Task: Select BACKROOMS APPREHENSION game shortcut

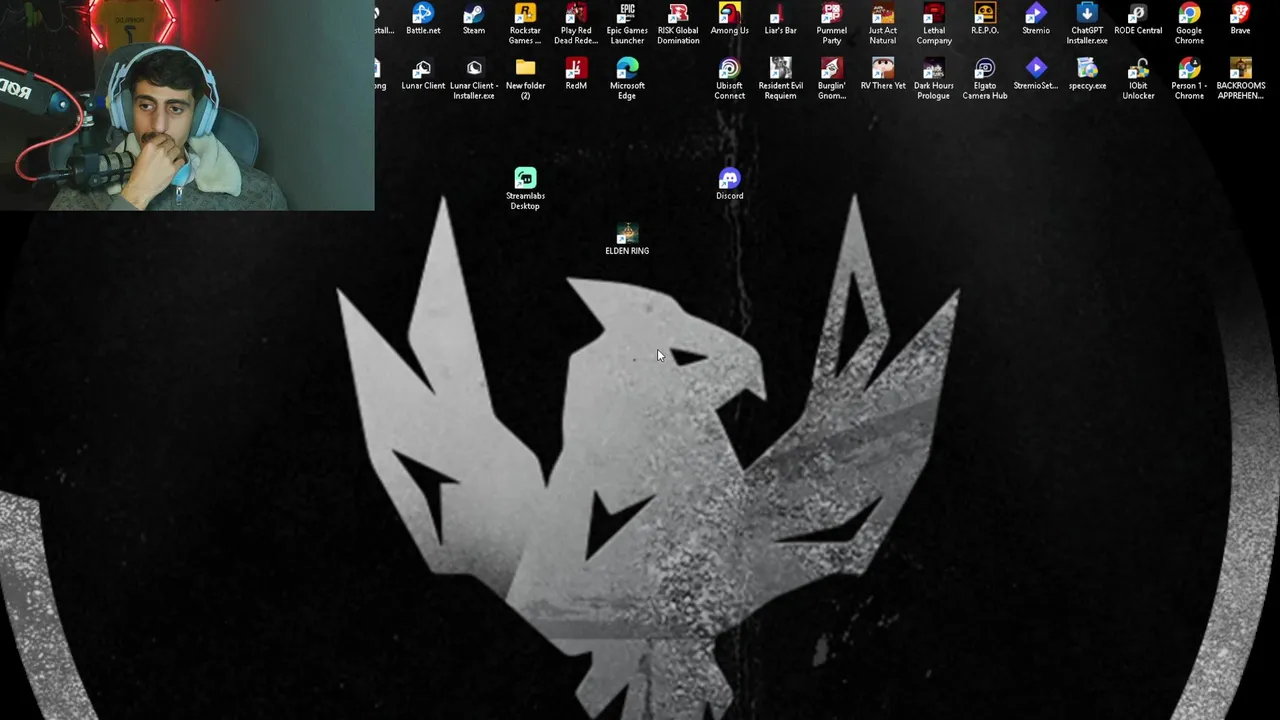Action: pyautogui.click(x=1240, y=79)
